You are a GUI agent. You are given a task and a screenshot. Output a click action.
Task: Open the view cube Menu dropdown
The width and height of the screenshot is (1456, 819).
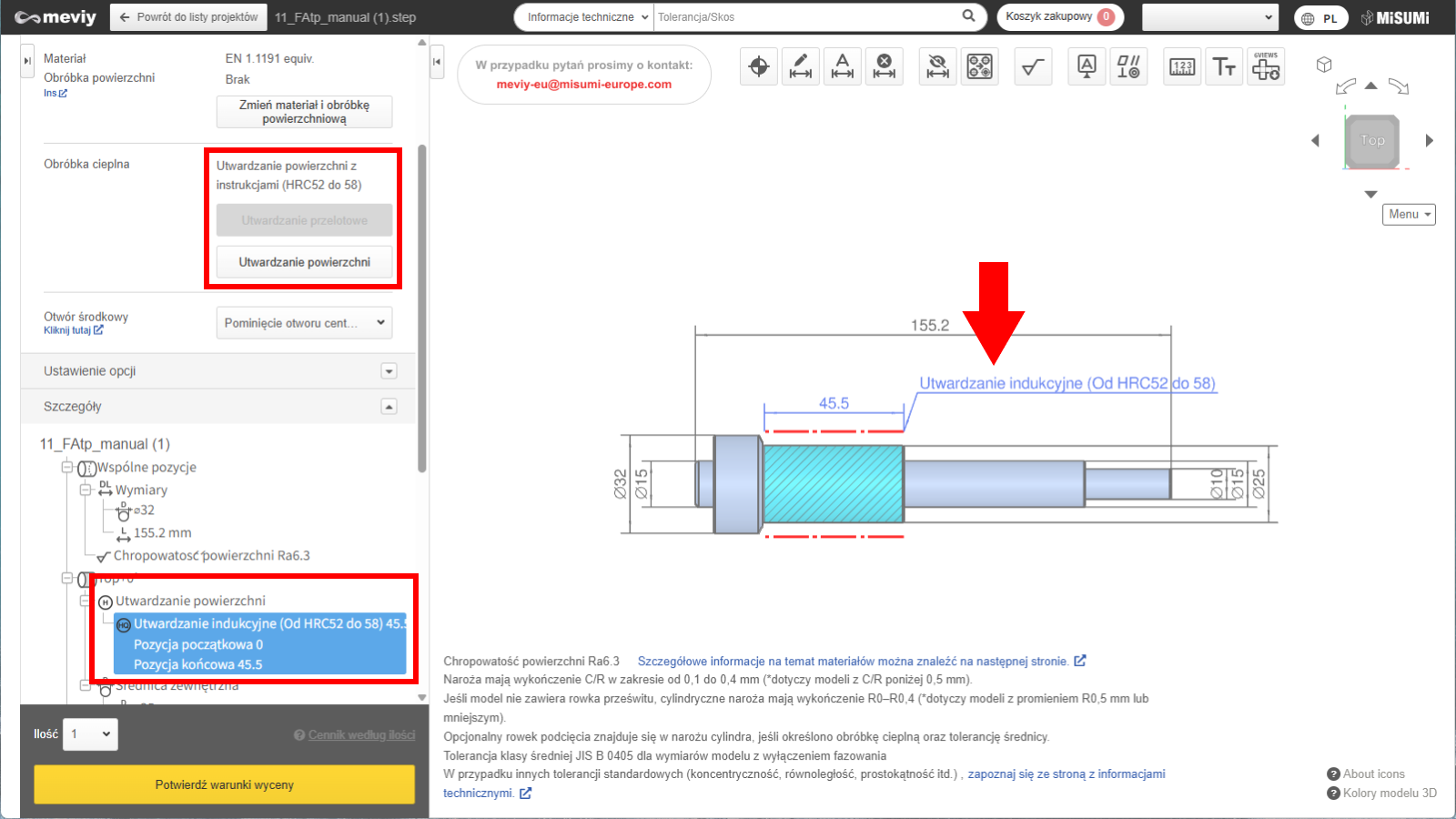tap(1409, 215)
